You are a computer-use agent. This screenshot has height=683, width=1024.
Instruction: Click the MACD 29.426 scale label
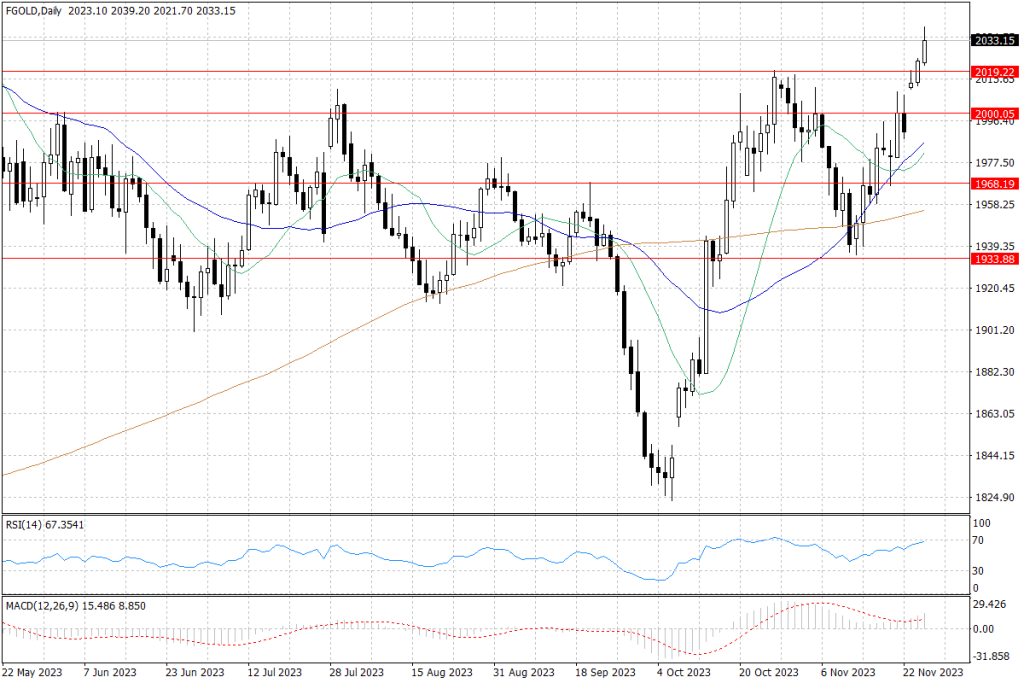[x=990, y=606]
